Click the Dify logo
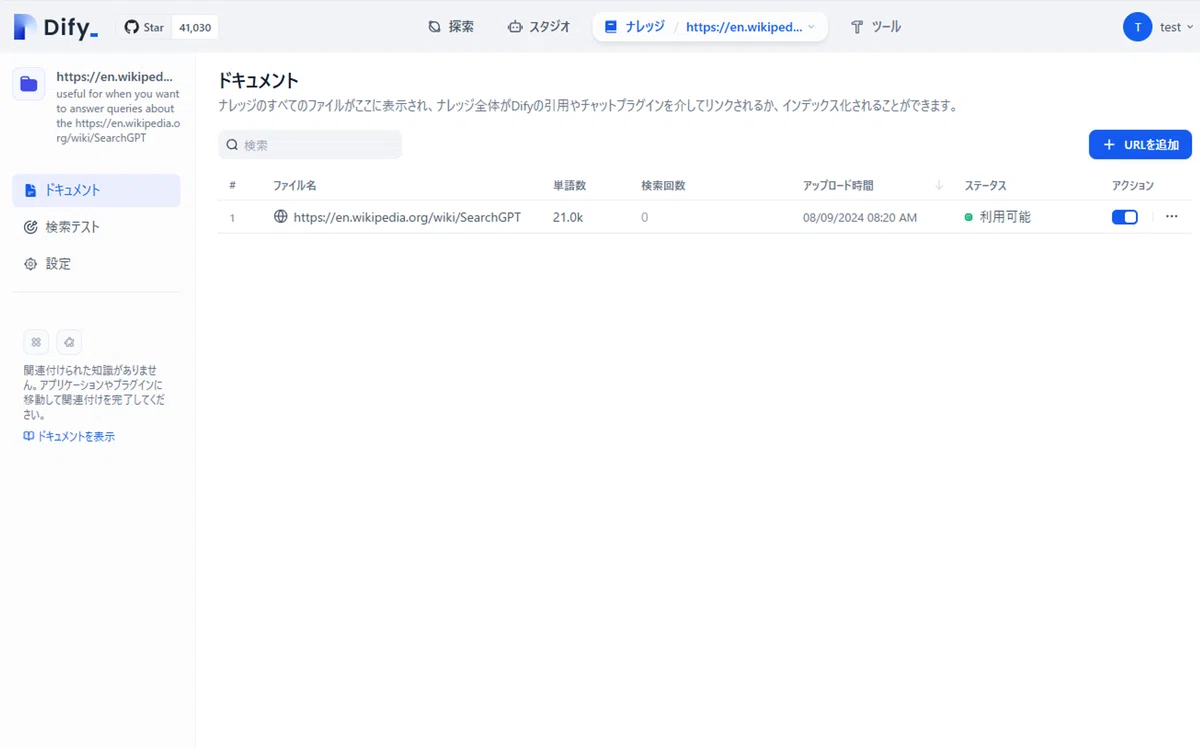Image resolution: width=1200 pixels, height=749 pixels. (56, 27)
